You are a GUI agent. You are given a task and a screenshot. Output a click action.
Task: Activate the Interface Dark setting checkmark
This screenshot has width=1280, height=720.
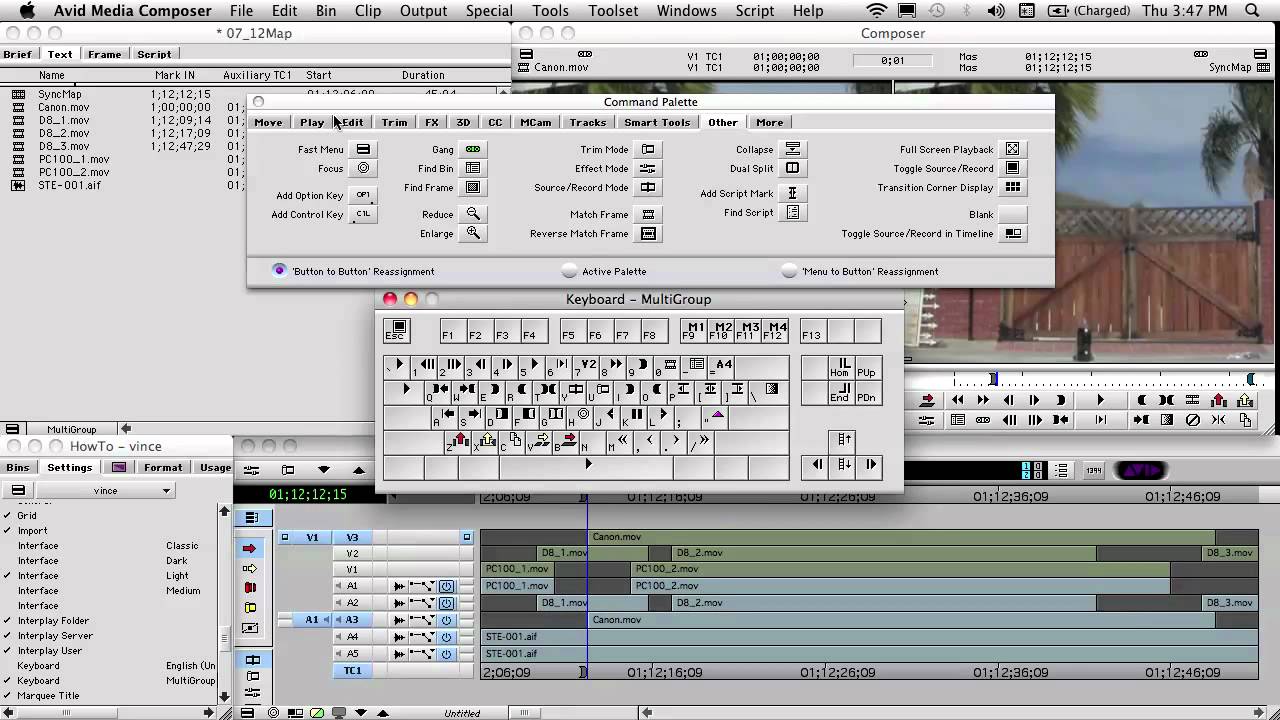(7, 561)
